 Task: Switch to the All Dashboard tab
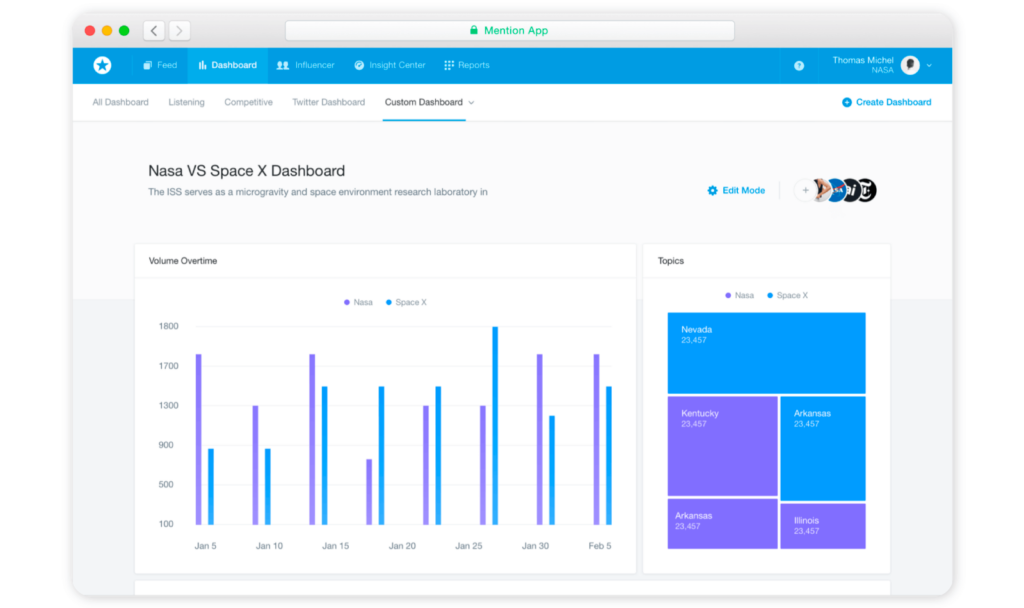120,102
